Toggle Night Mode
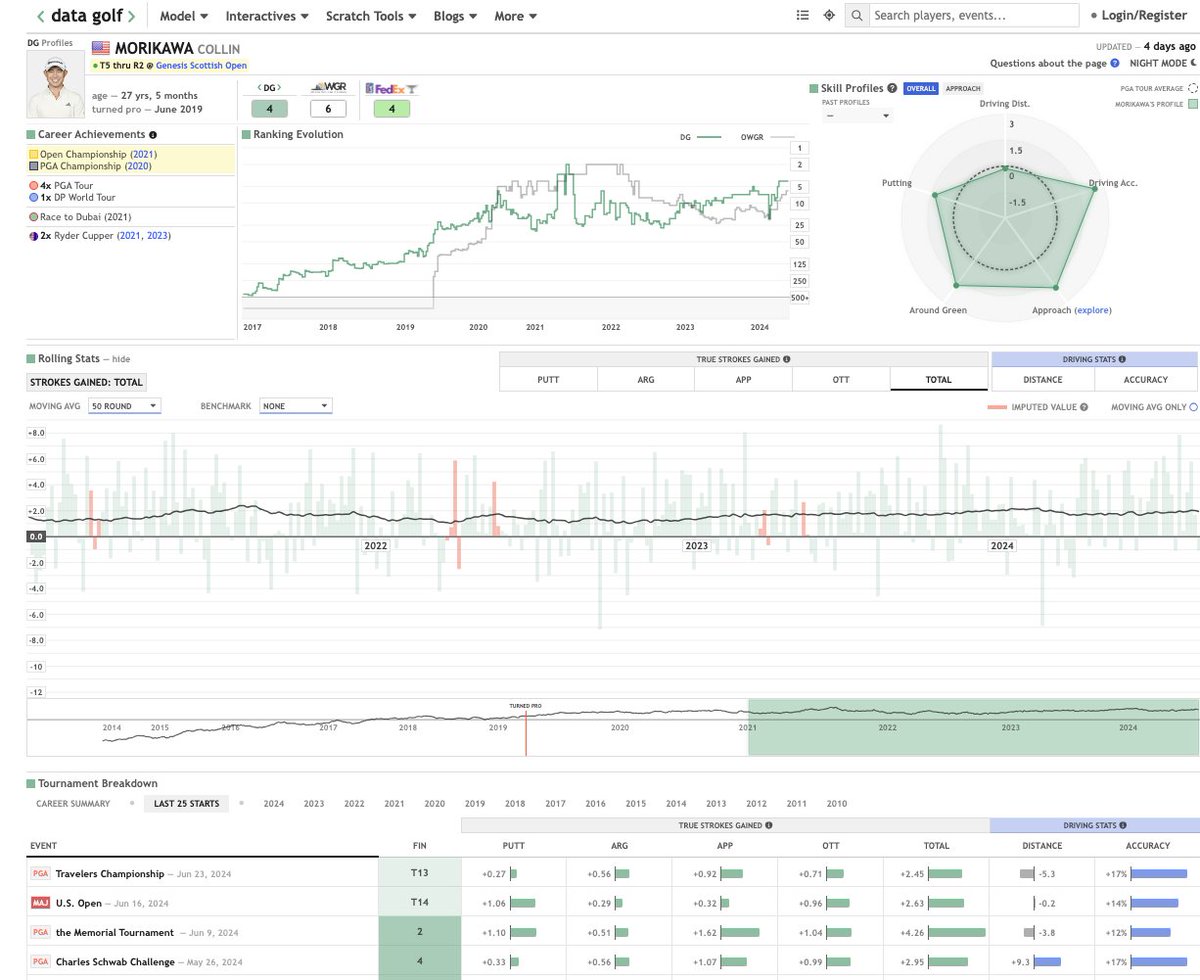This screenshot has height=980, width=1200. 1163,63
